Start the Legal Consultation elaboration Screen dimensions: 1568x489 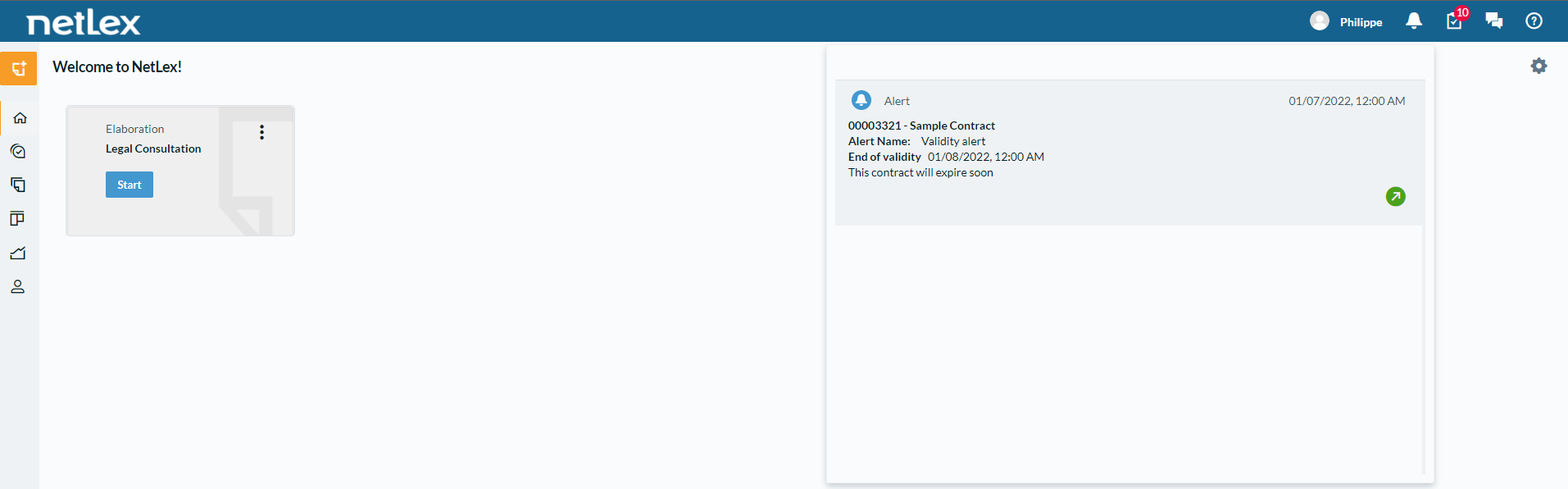click(130, 185)
